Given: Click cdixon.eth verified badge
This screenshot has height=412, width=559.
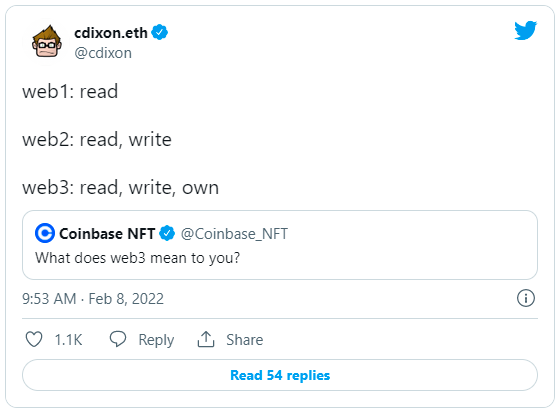Looking at the screenshot, I should [x=159, y=32].
